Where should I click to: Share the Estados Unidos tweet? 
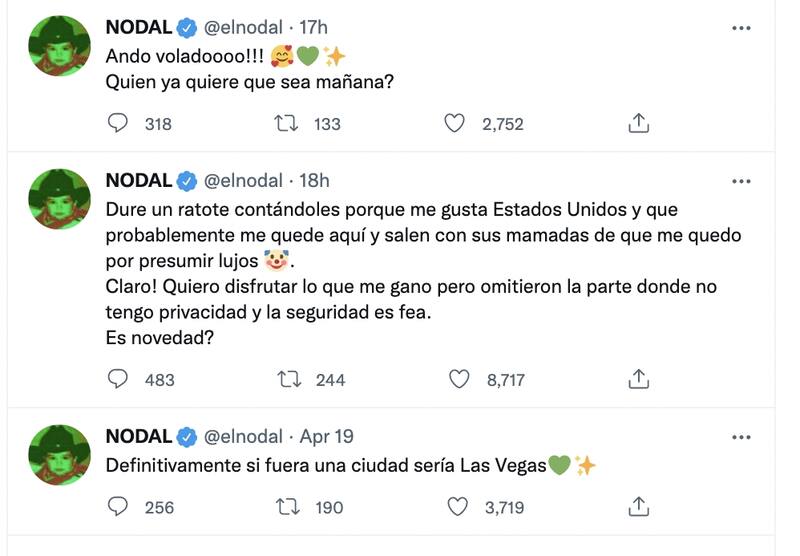(640, 379)
